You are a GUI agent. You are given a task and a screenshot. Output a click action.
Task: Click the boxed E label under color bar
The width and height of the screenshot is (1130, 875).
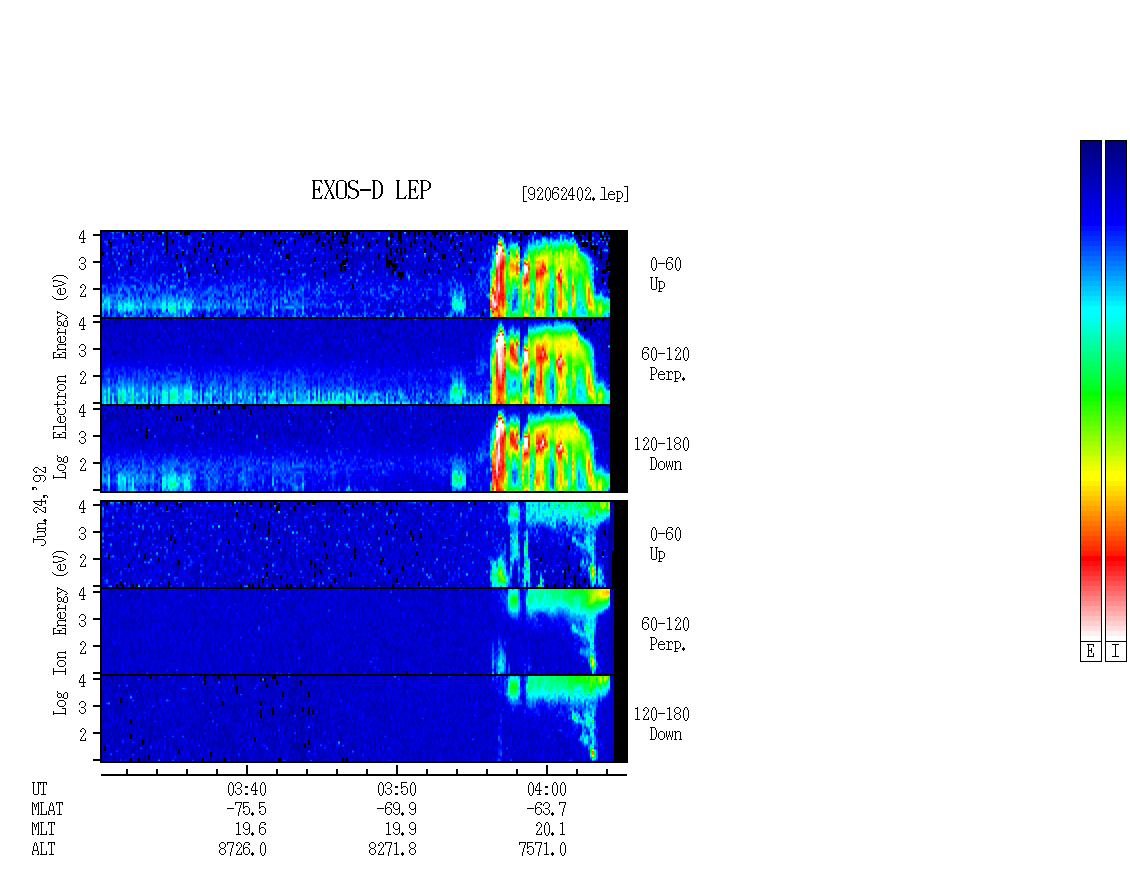pyautogui.click(x=1090, y=652)
